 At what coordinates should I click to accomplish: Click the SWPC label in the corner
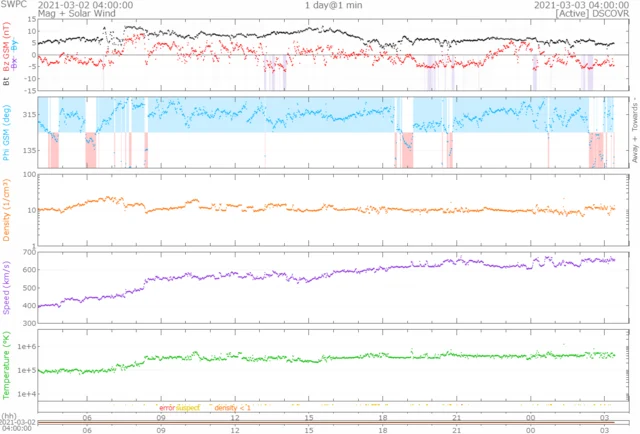(x=13, y=5)
